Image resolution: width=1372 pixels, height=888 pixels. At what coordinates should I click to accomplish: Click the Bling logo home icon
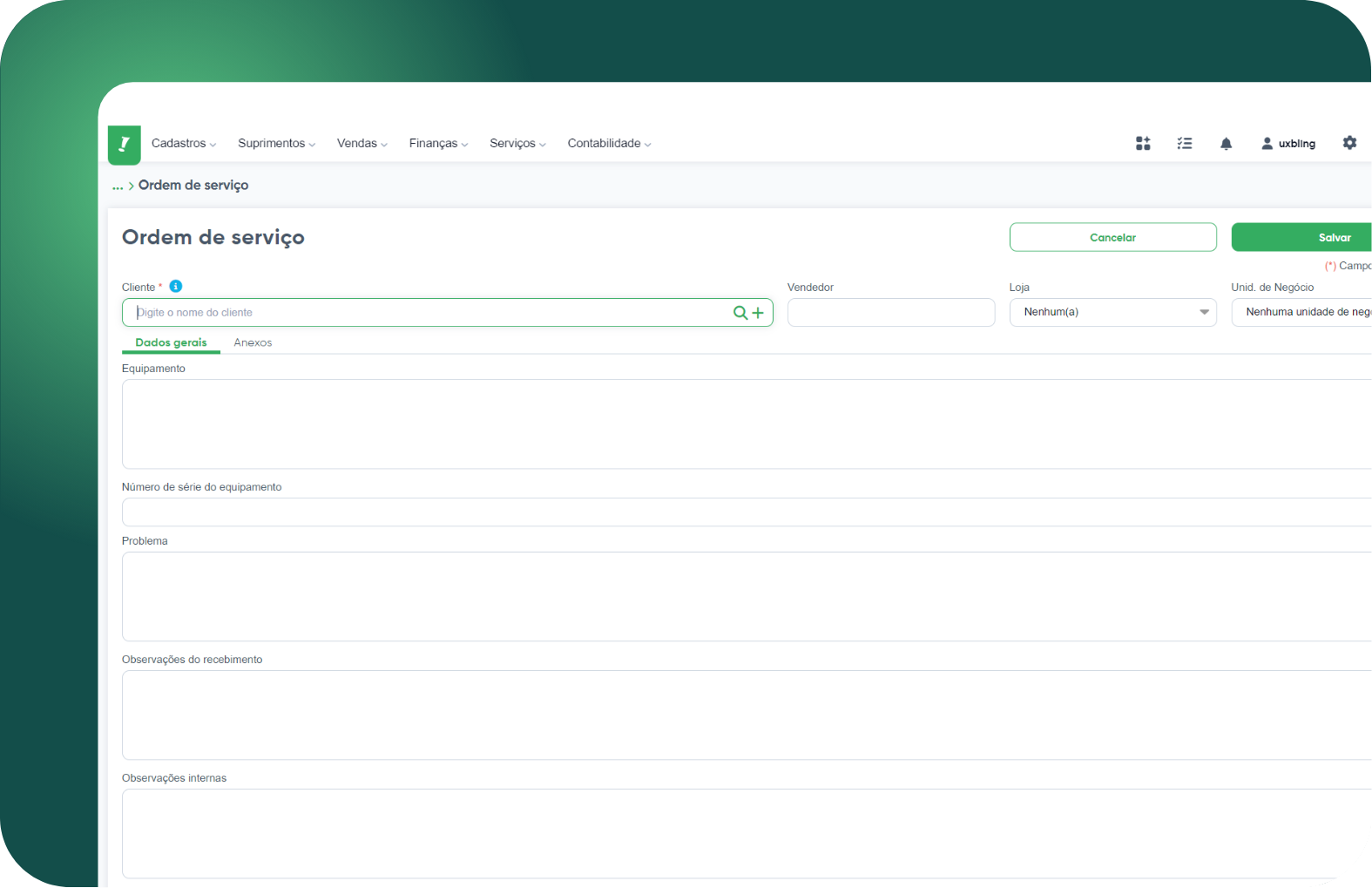click(124, 145)
